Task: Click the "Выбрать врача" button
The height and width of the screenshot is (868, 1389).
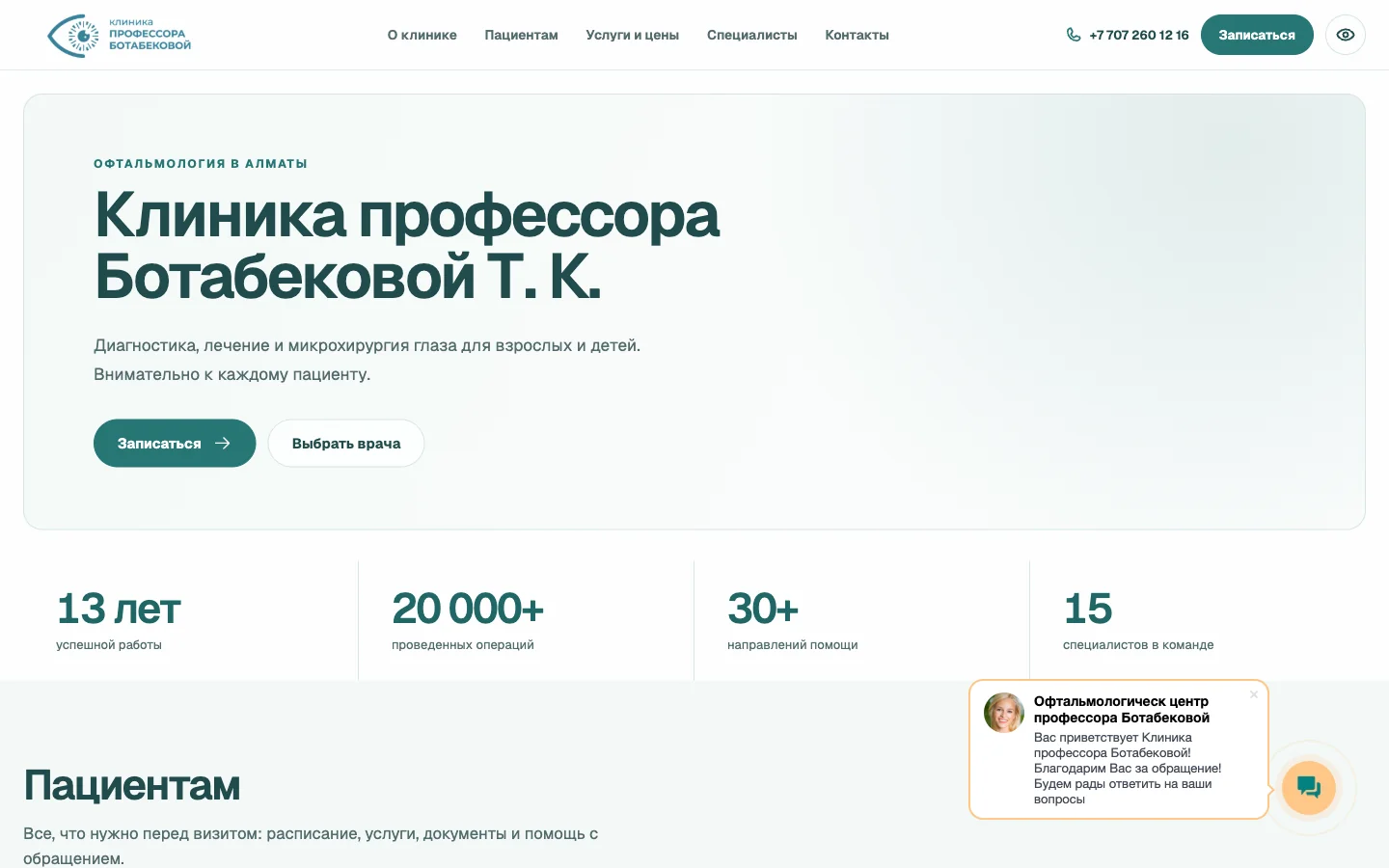Action: [x=346, y=444]
